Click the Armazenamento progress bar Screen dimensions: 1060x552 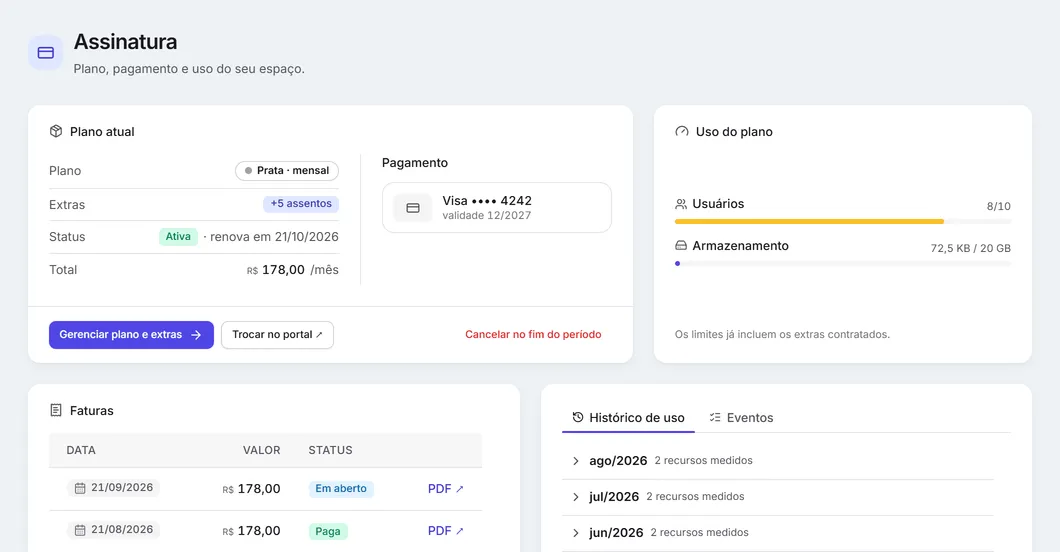click(843, 264)
